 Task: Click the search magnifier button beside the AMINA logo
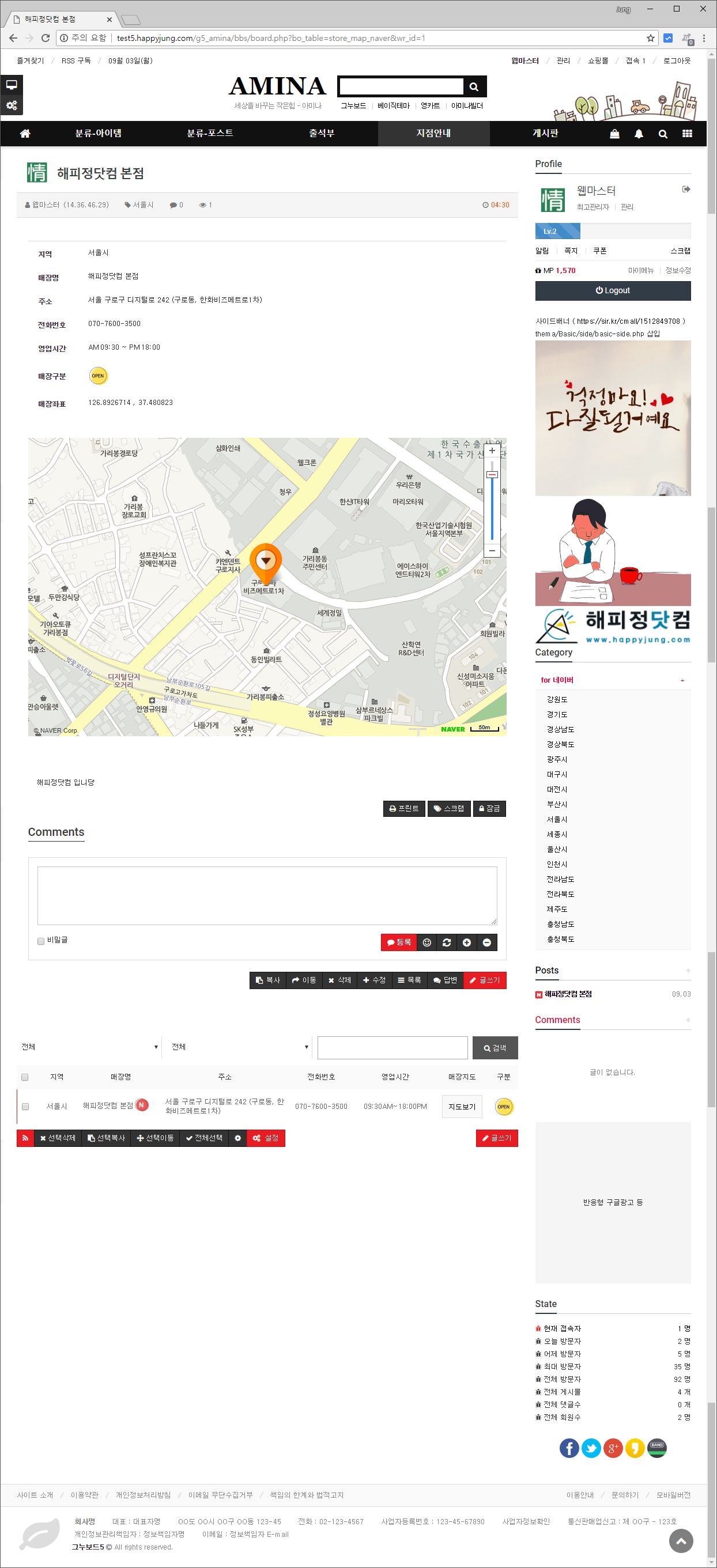tap(474, 86)
